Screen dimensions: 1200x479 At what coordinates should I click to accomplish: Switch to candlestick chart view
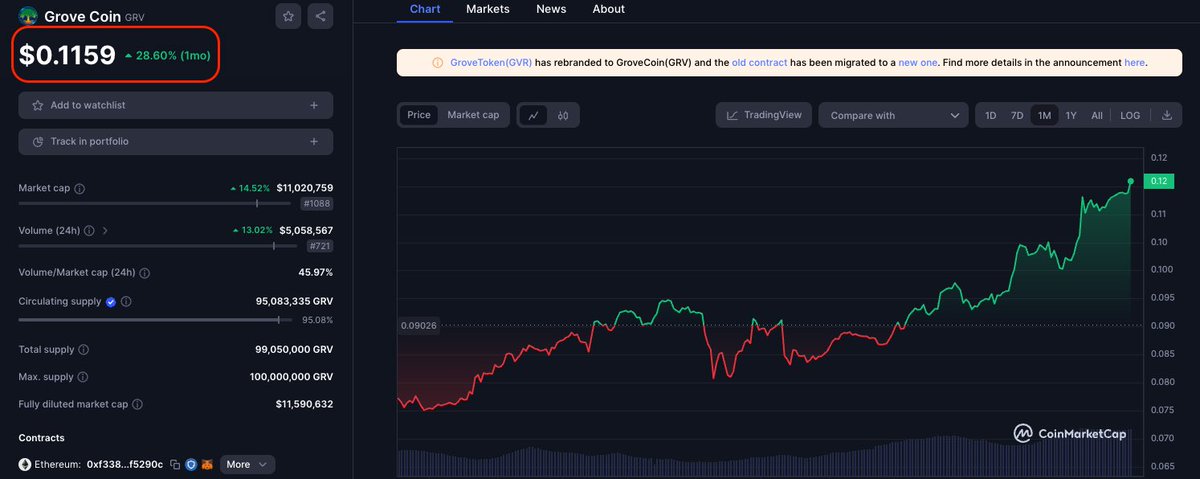563,115
